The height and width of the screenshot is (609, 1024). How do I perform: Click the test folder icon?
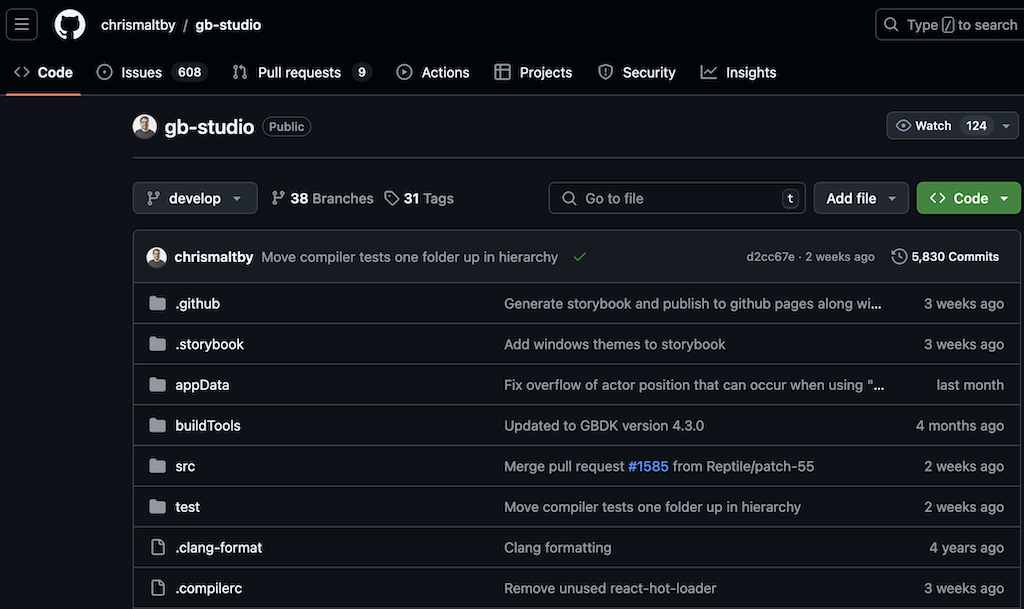[157, 507]
